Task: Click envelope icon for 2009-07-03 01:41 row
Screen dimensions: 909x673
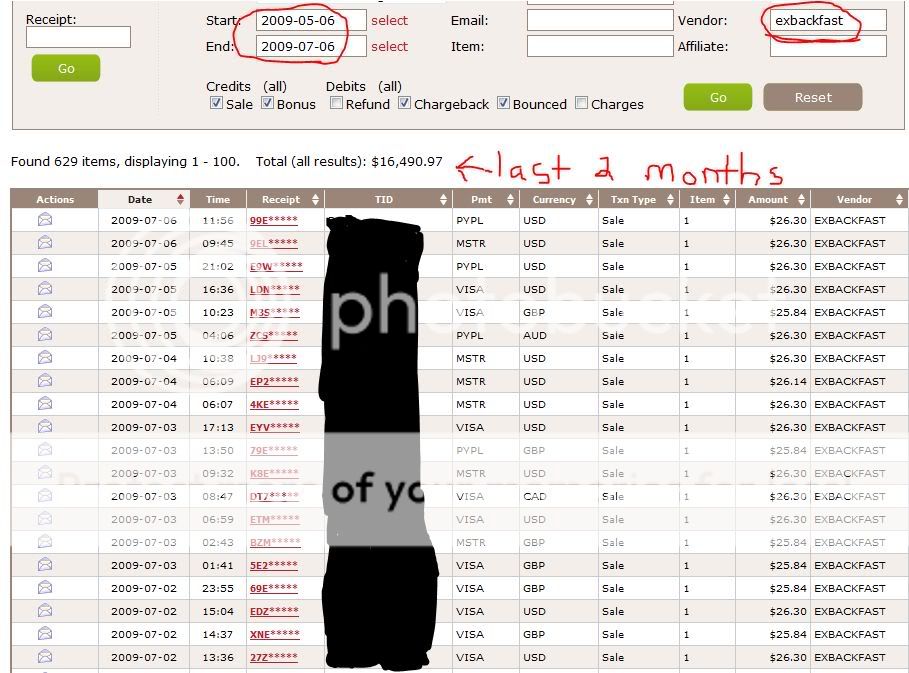Action: [45, 565]
